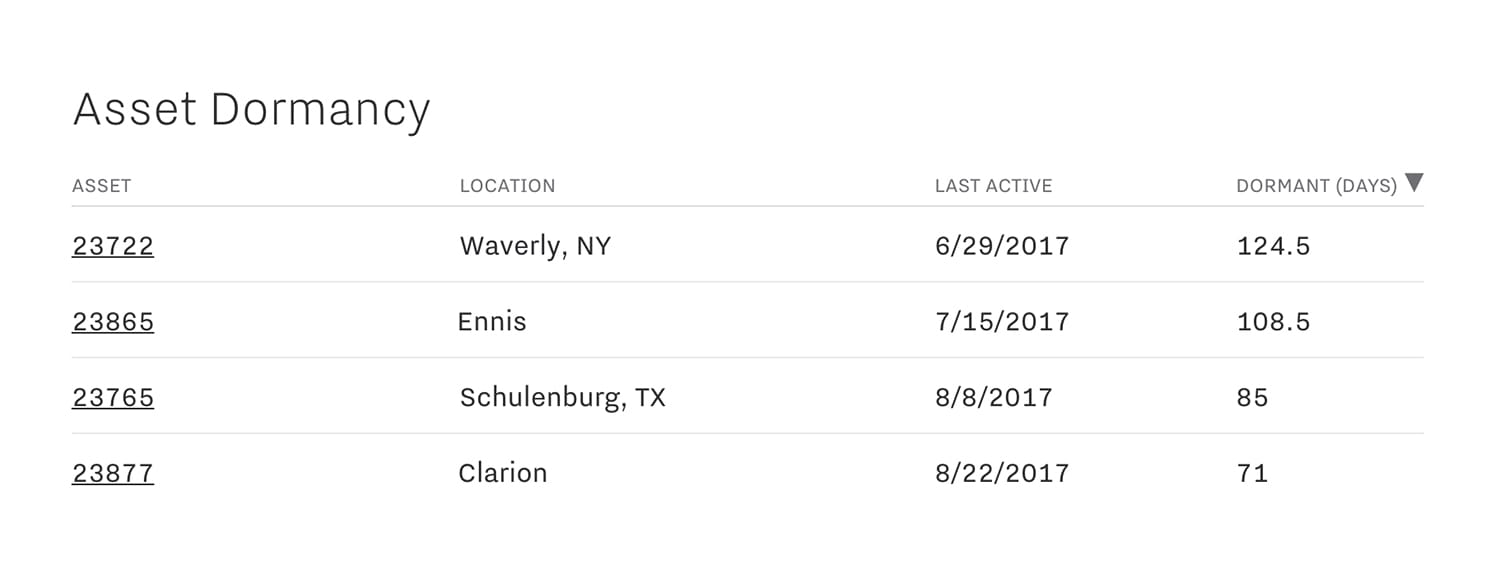Select the Schulenburg, TX location cell
The height and width of the screenshot is (577, 1500).
562,398
